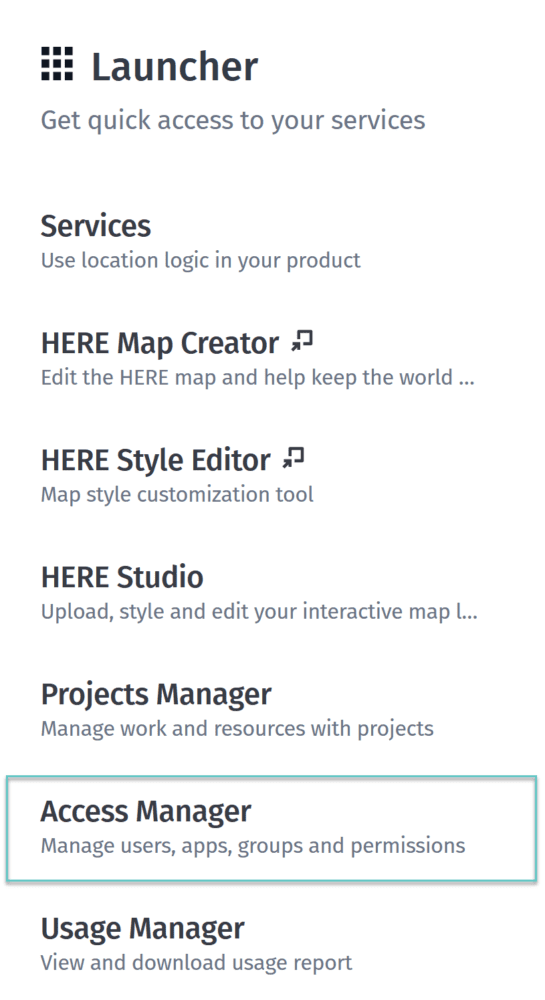The width and height of the screenshot is (545, 1000).
Task: Click 'Manage work and resources with projects'
Action: click(x=237, y=729)
